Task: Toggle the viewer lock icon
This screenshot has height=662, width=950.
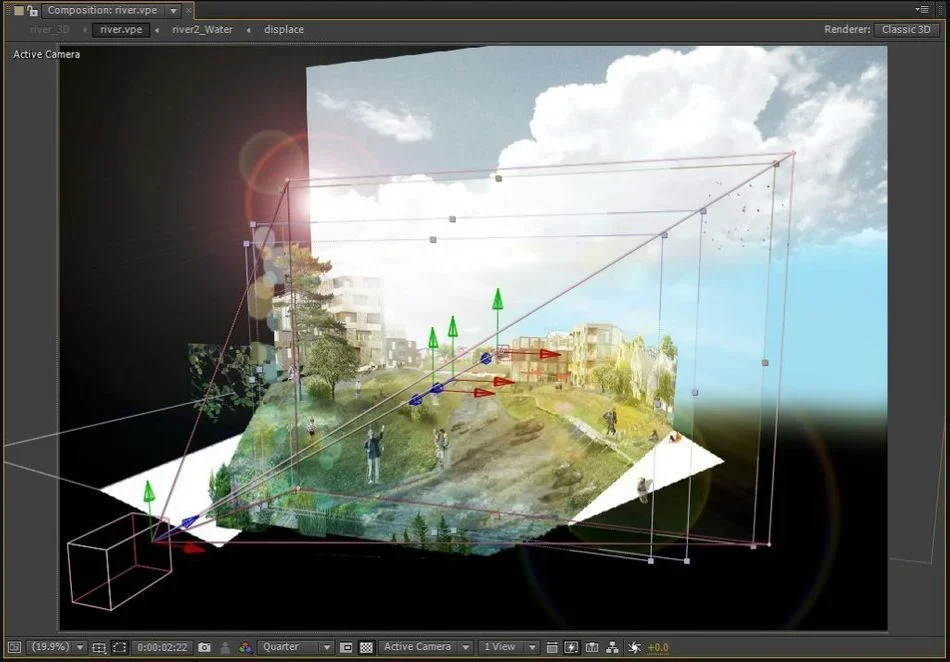Action: pyautogui.click(x=32, y=10)
